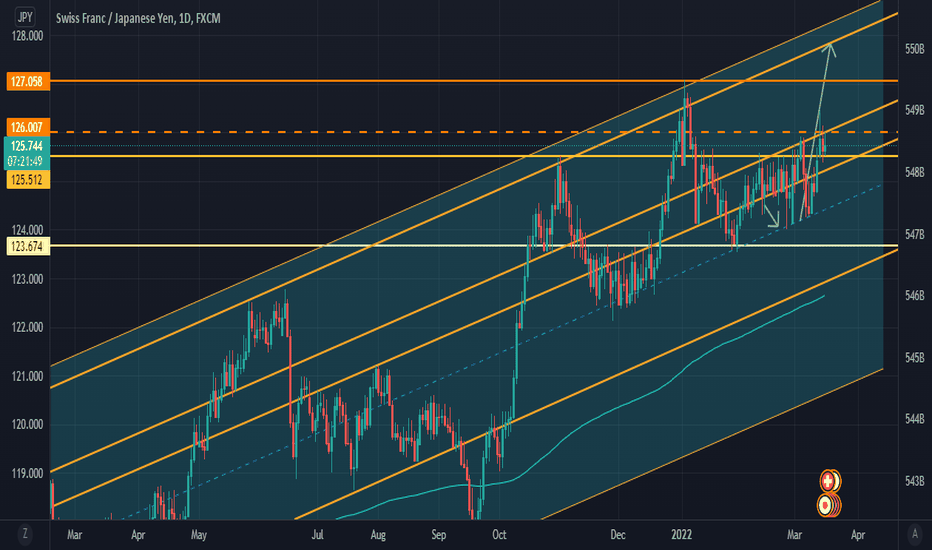Image resolution: width=932 pixels, height=550 pixels.
Task: Click the 548B right-axis value
Action: 914,172
